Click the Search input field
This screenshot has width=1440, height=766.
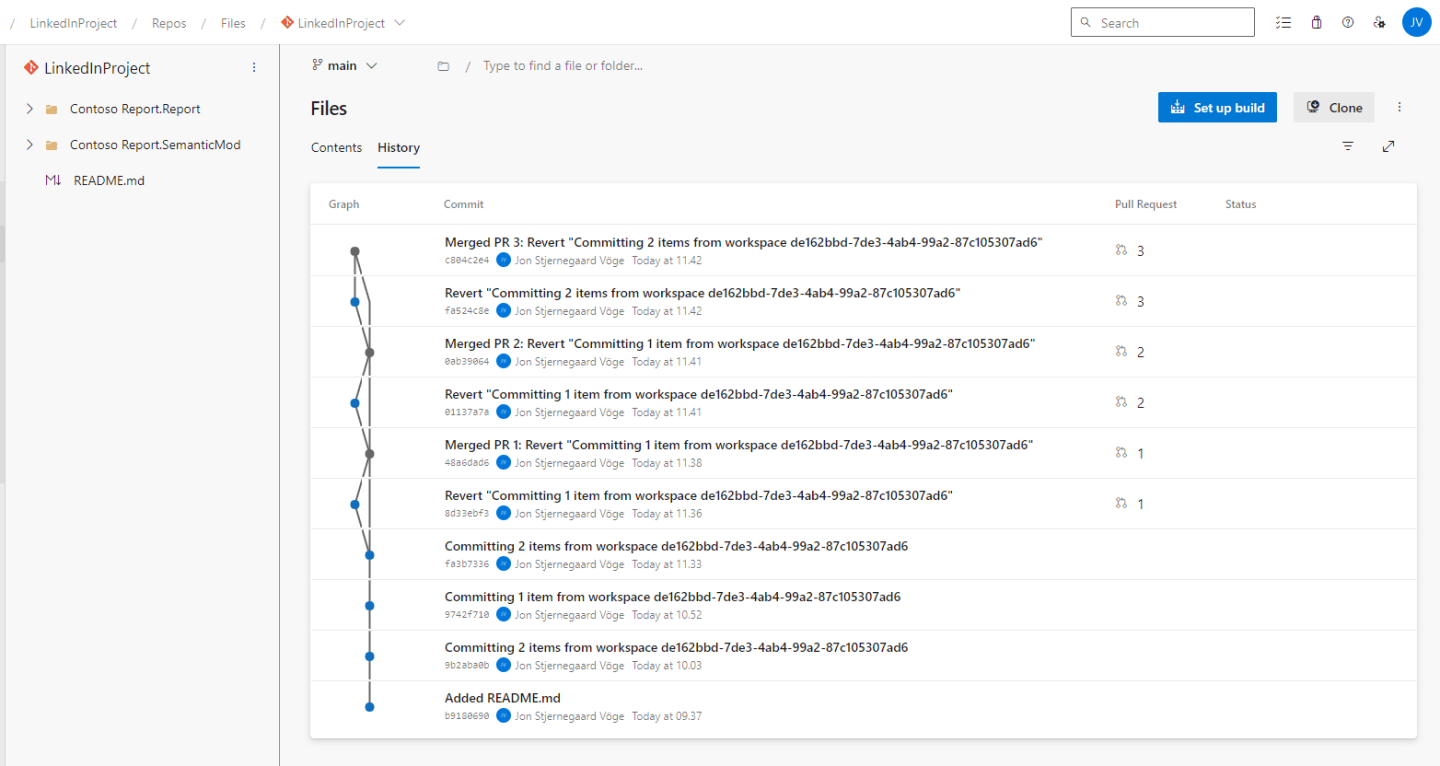coord(1162,22)
